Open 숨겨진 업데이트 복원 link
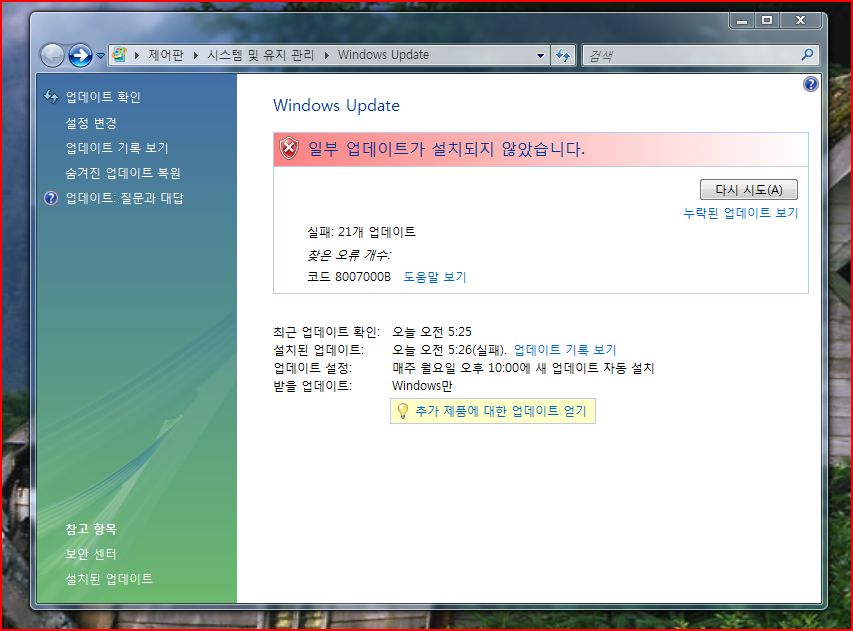 (123, 173)
